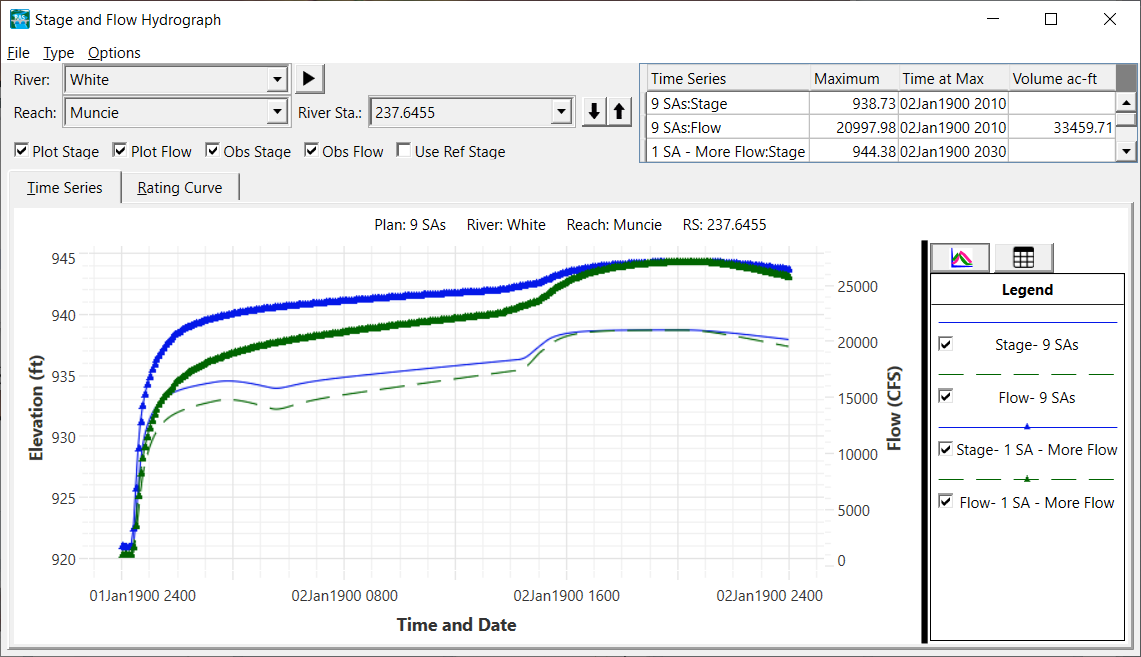Expand the River dropdown showing White
The height and width of the screenshot is (657, 1141).
pyautogui.click(x=277, y=80)
